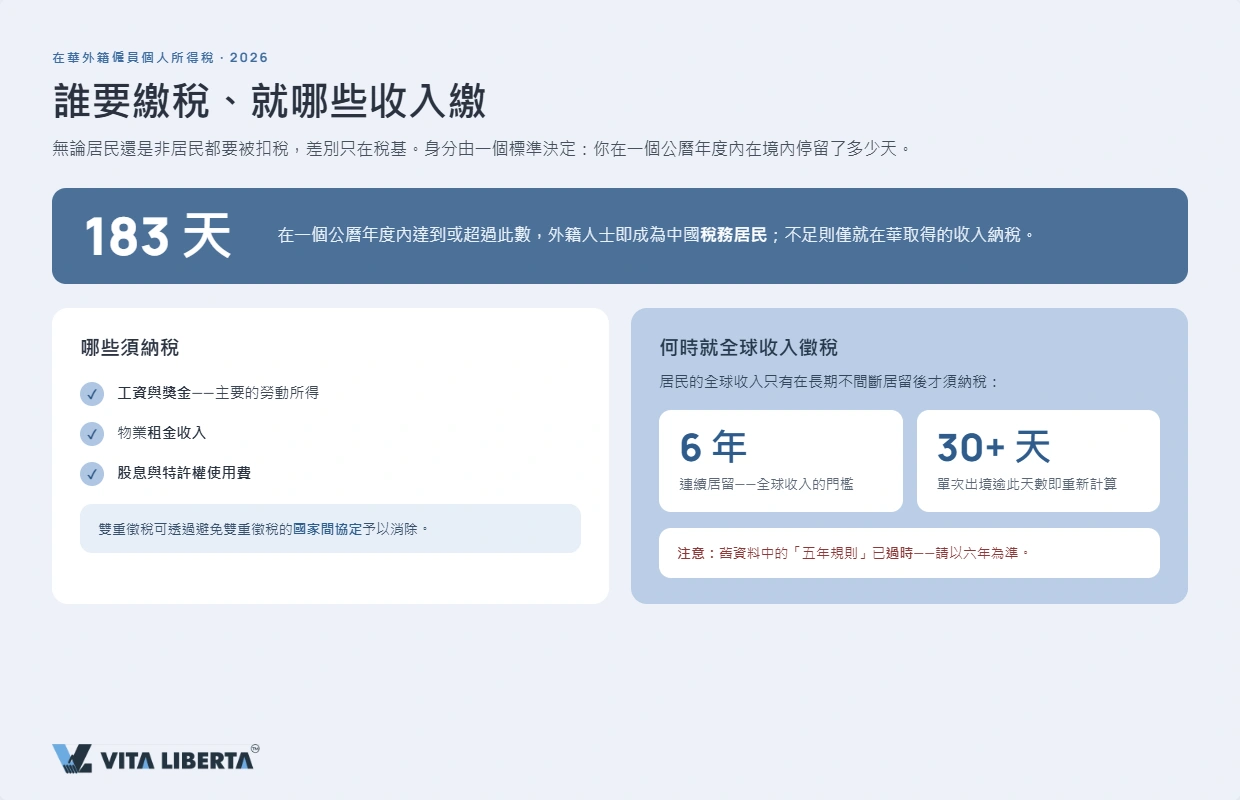This screenshot has height=800, width=1240.
Task: Click the 哪些須納稅 card heading
Action: tap(130, 348)
